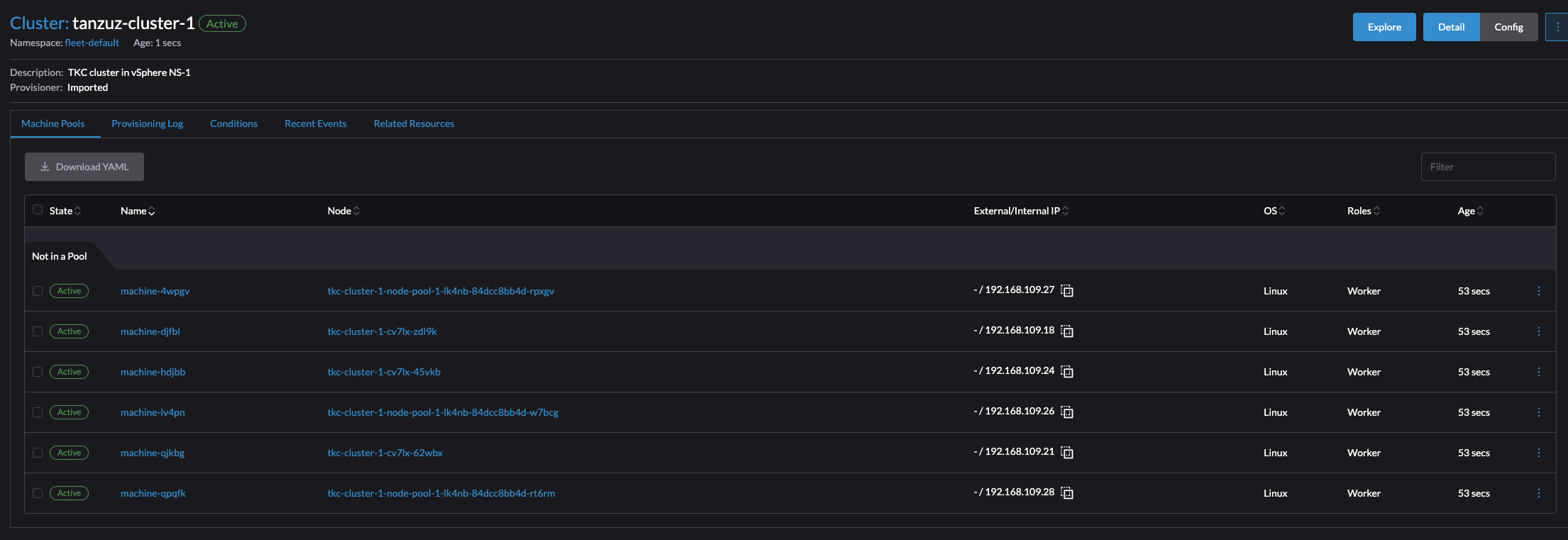This screenshot has height=540, width=1568.
Task: Open fleet-default namespace link
Action: pyautogui.click(x=92, y=43)
